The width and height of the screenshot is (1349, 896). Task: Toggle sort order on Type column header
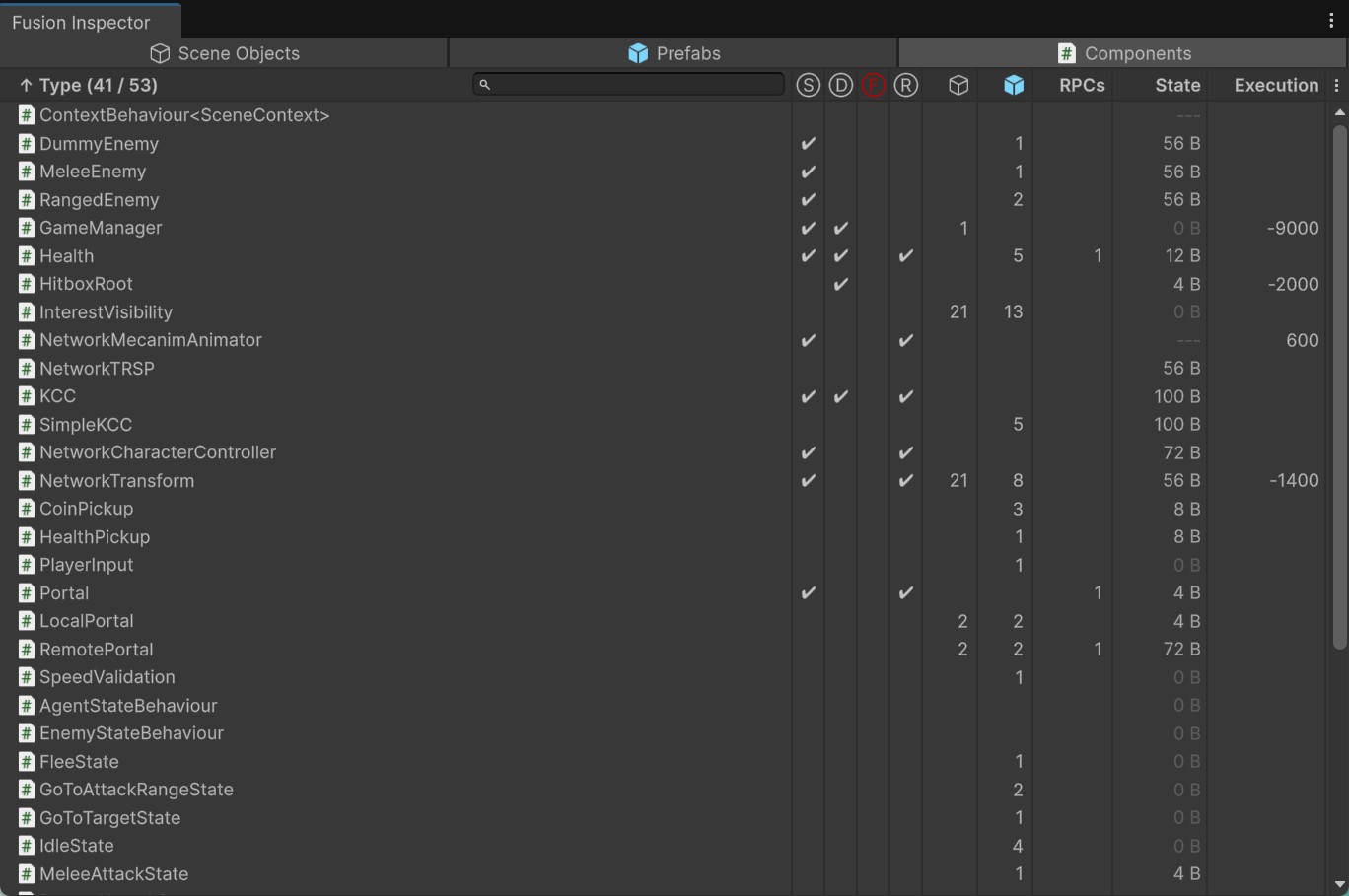click(89, 85)
